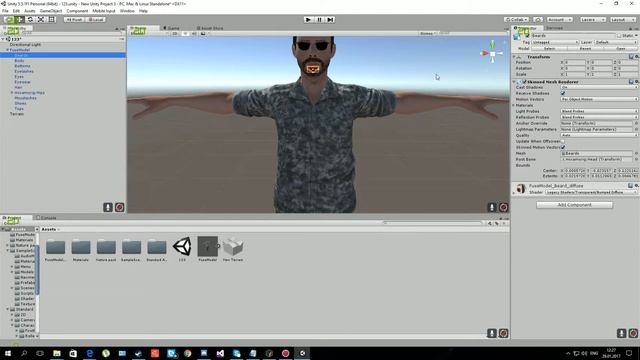Open the Cast Shadows dropdown
640x360 pixels.
tap(599, 87)
